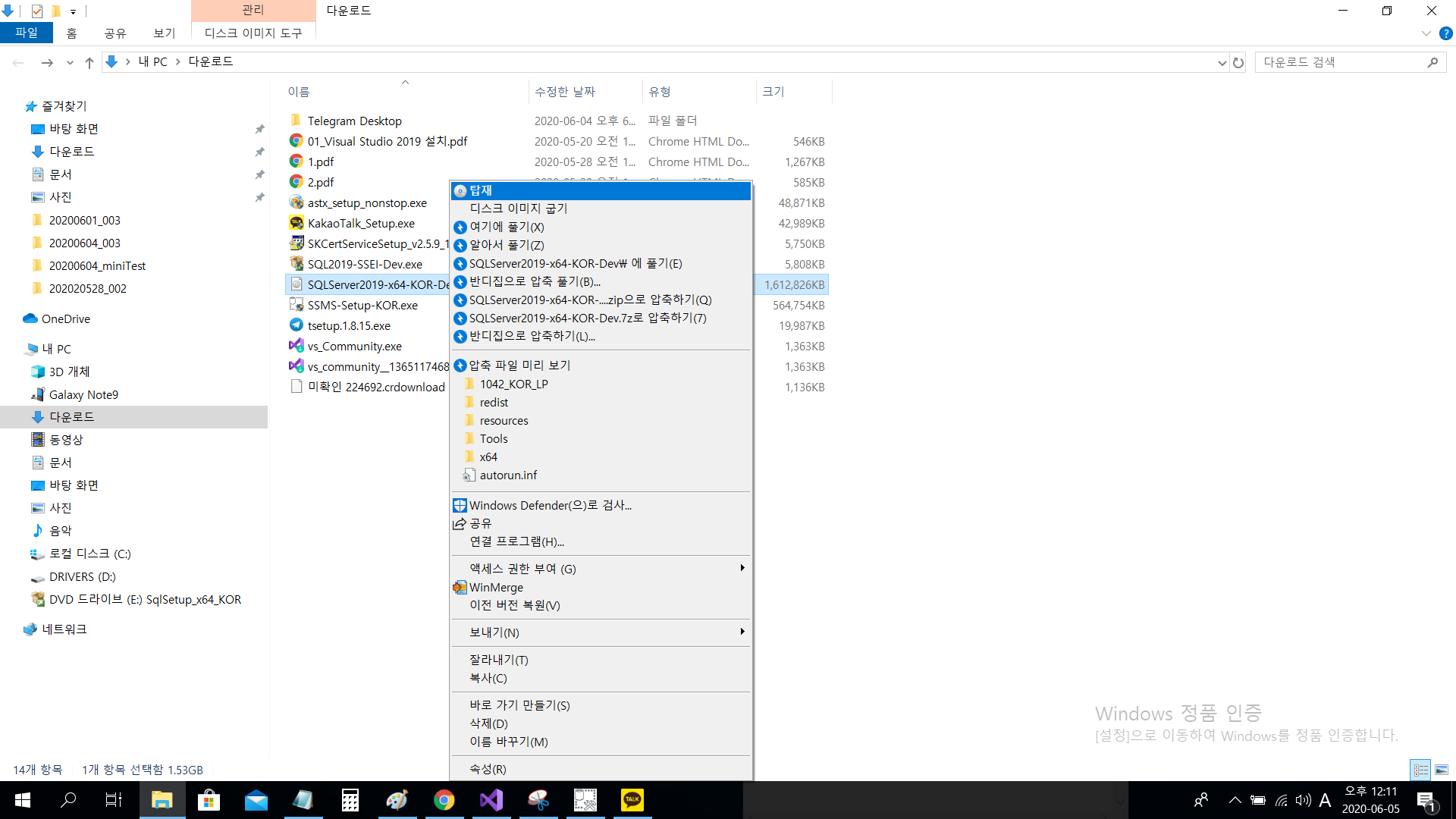This screenshot has height=819, width=1456.
Task: Choose 속성(R) from the context menu
Action: [488, 769]
